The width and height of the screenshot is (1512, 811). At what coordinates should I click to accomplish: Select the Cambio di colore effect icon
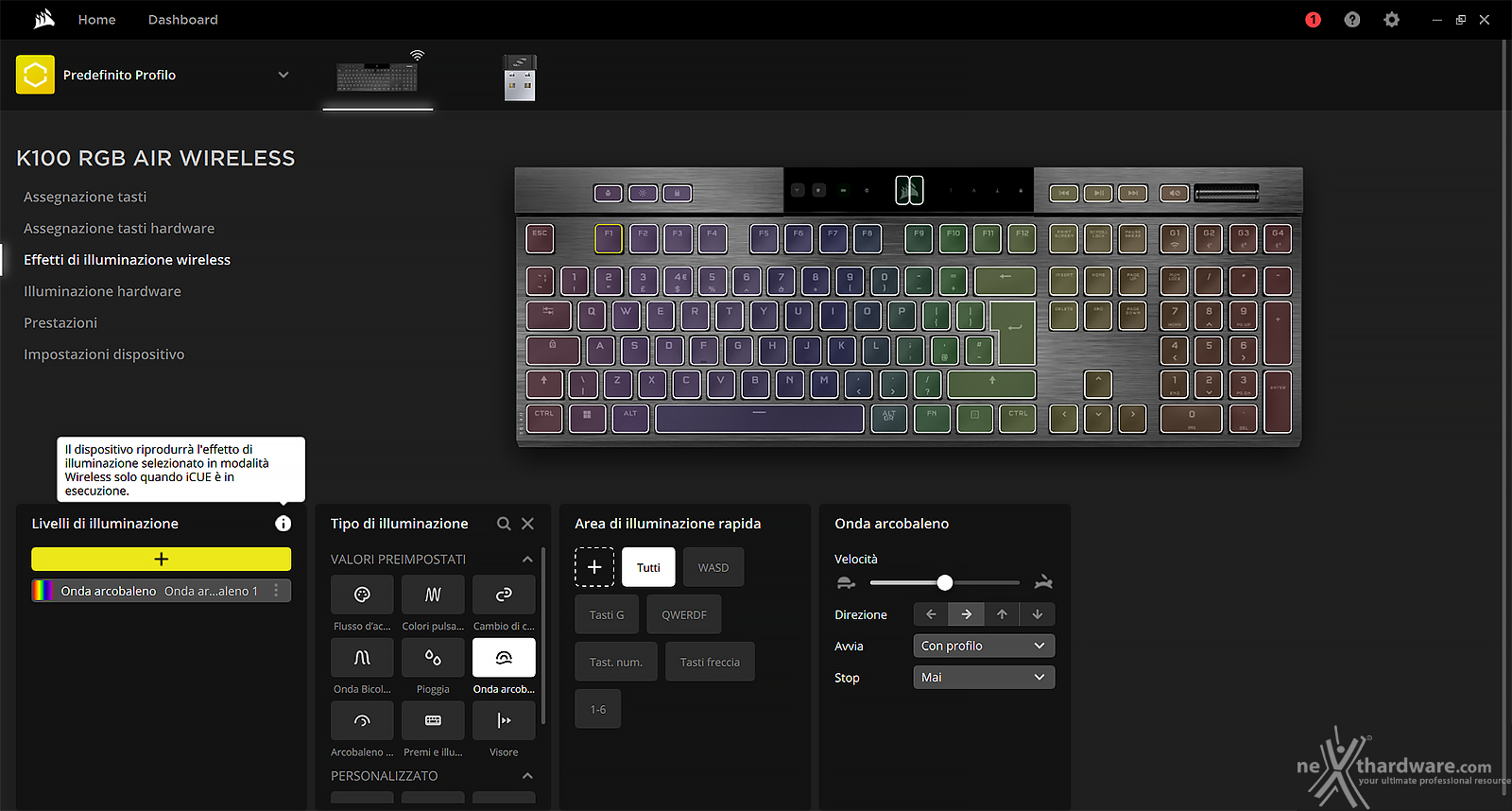pos(504,595)
